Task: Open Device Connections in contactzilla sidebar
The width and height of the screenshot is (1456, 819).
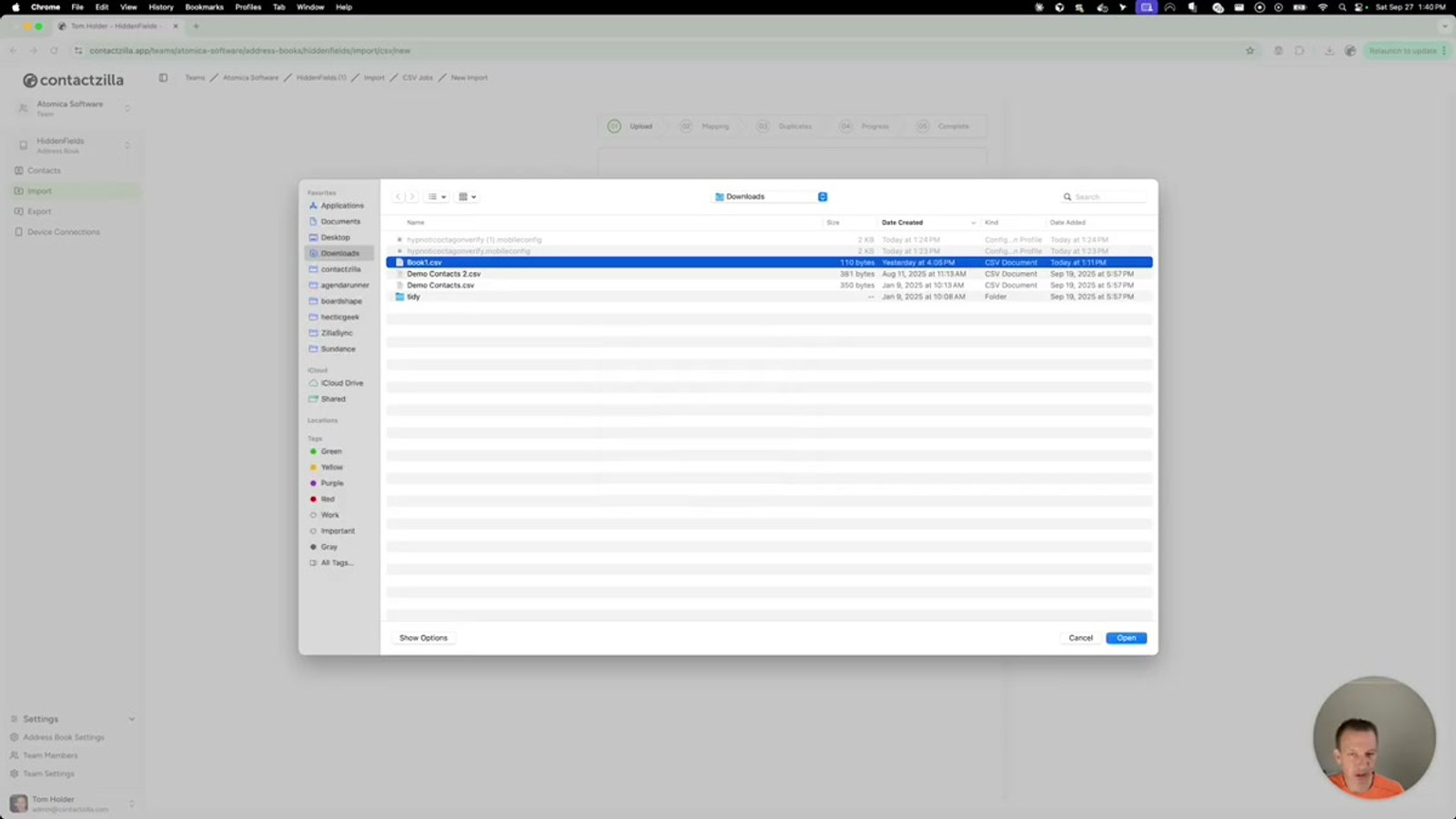Action: coord(63,232)
